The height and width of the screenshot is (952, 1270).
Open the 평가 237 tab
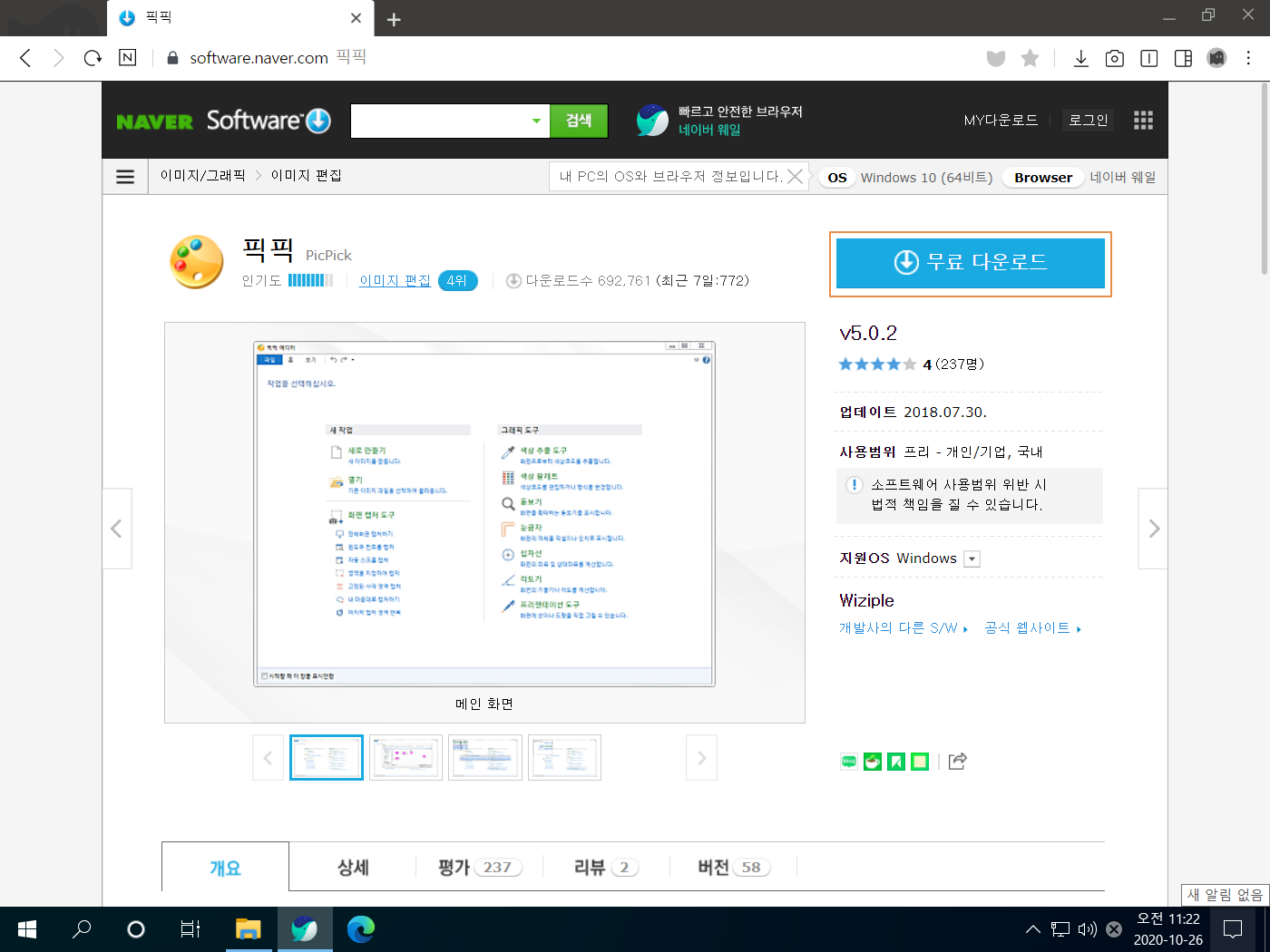tap(480, 868)
